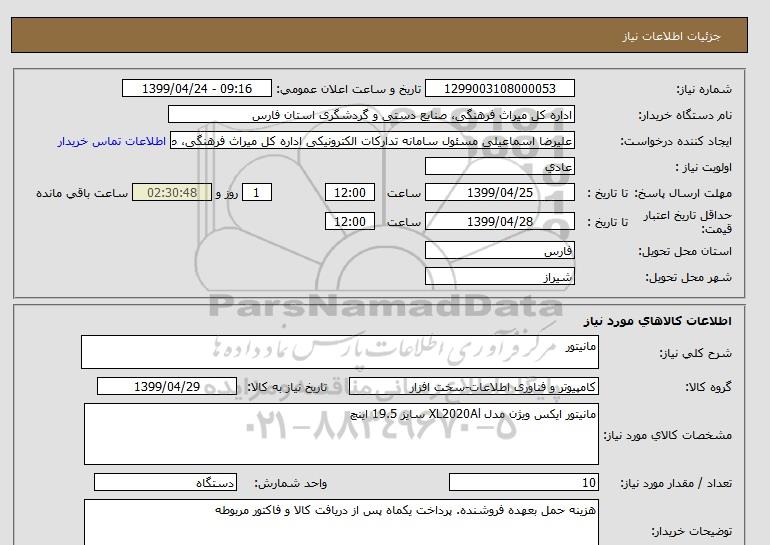Click the general need description field مانیتور
Viewport: 770px width, 545px height.
tap(340, 352)
